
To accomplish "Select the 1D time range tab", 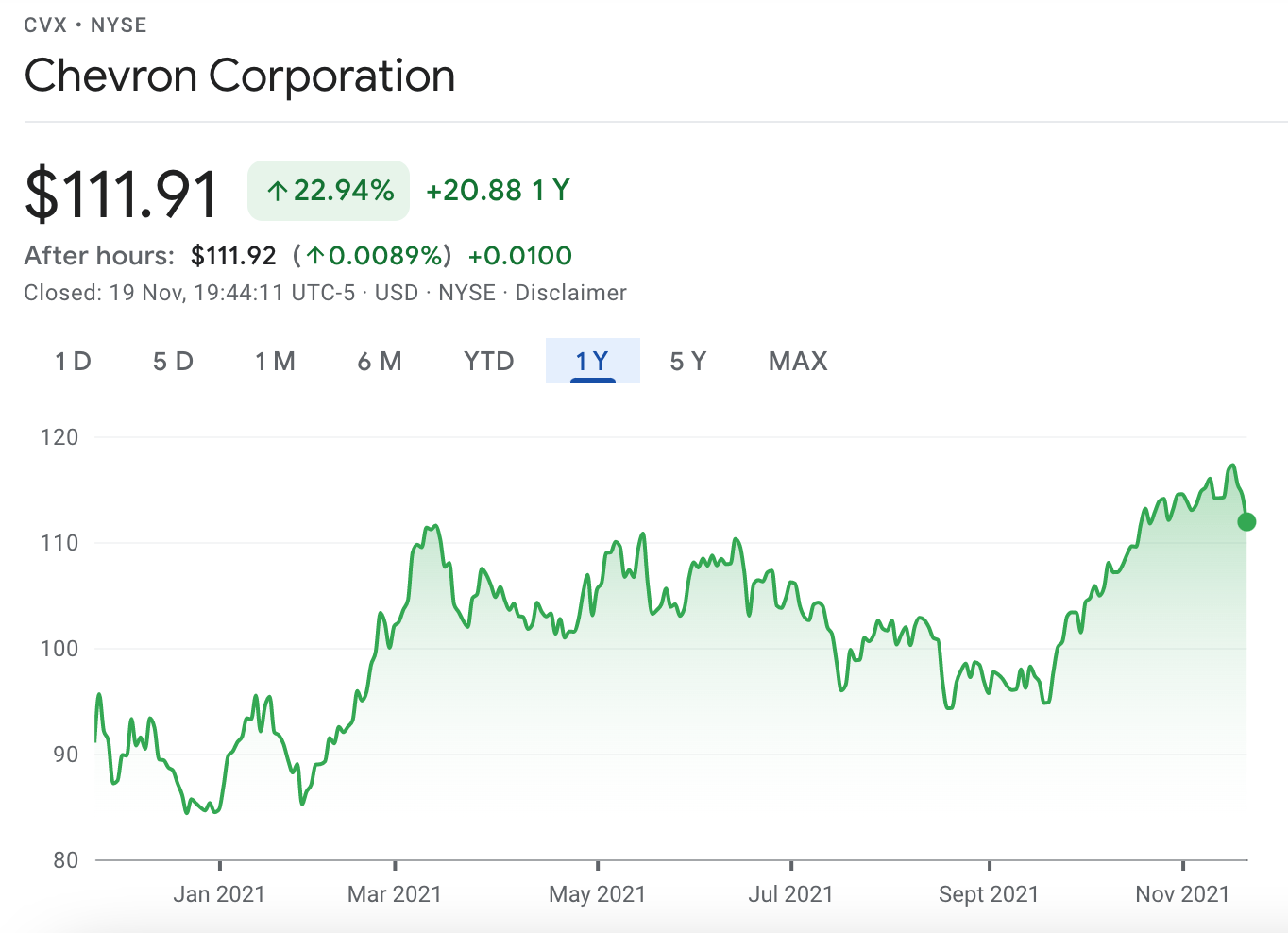I will [x=73, y=361].
